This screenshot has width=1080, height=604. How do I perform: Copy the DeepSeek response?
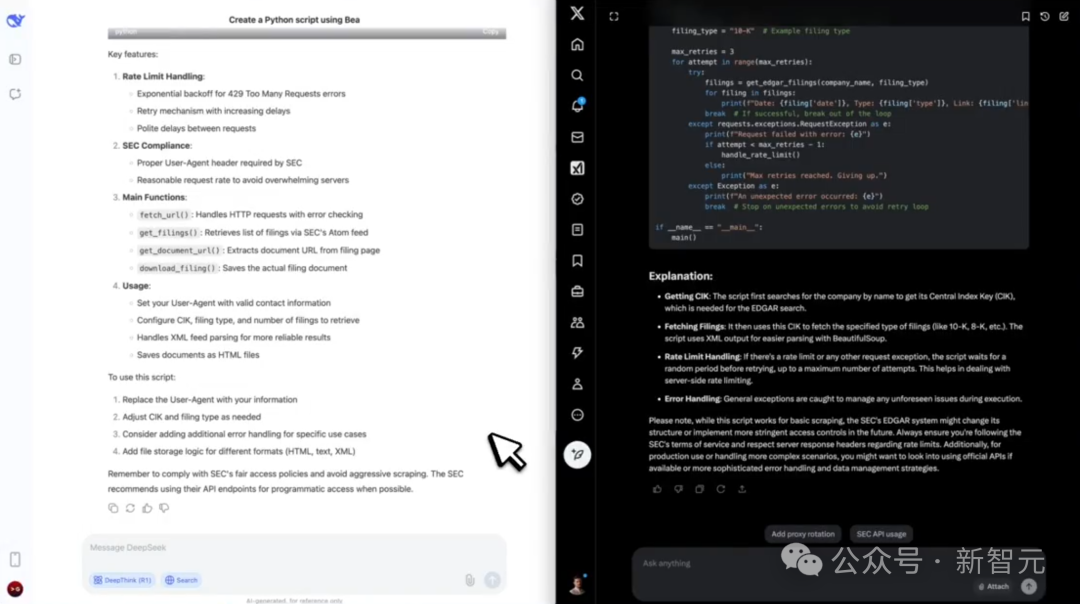(x=113, y=508)
